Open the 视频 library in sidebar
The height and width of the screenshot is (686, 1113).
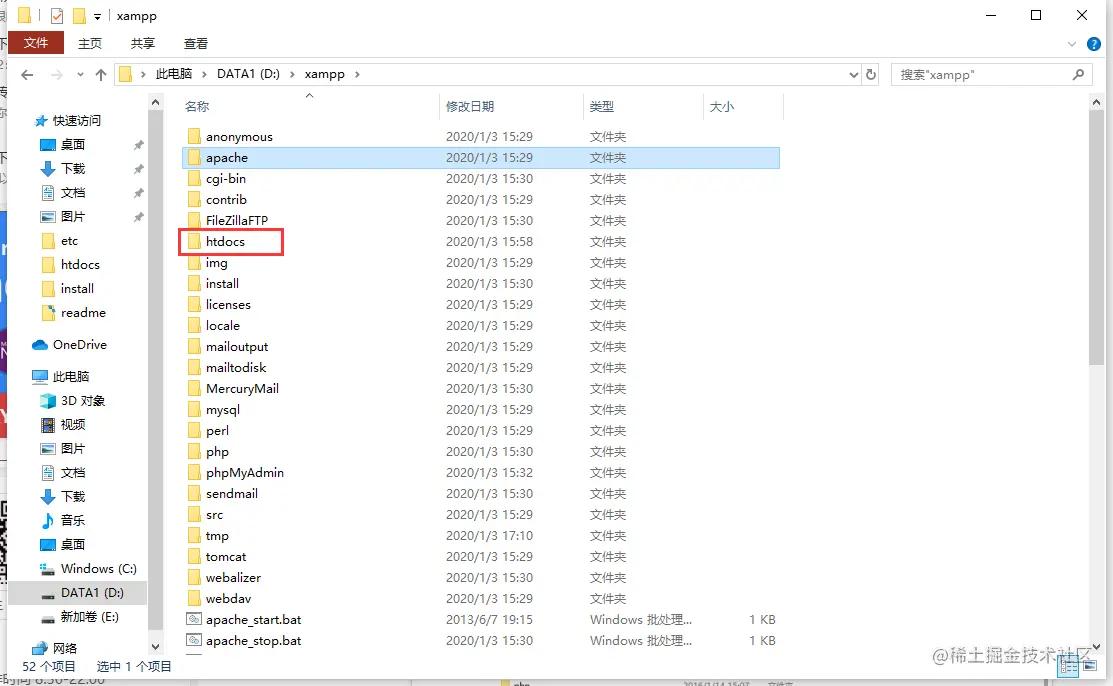click(x=72, y=425)
